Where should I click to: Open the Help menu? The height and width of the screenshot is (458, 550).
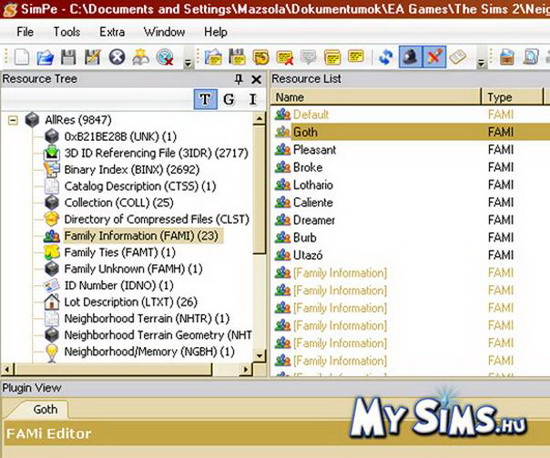coord(216,32)
